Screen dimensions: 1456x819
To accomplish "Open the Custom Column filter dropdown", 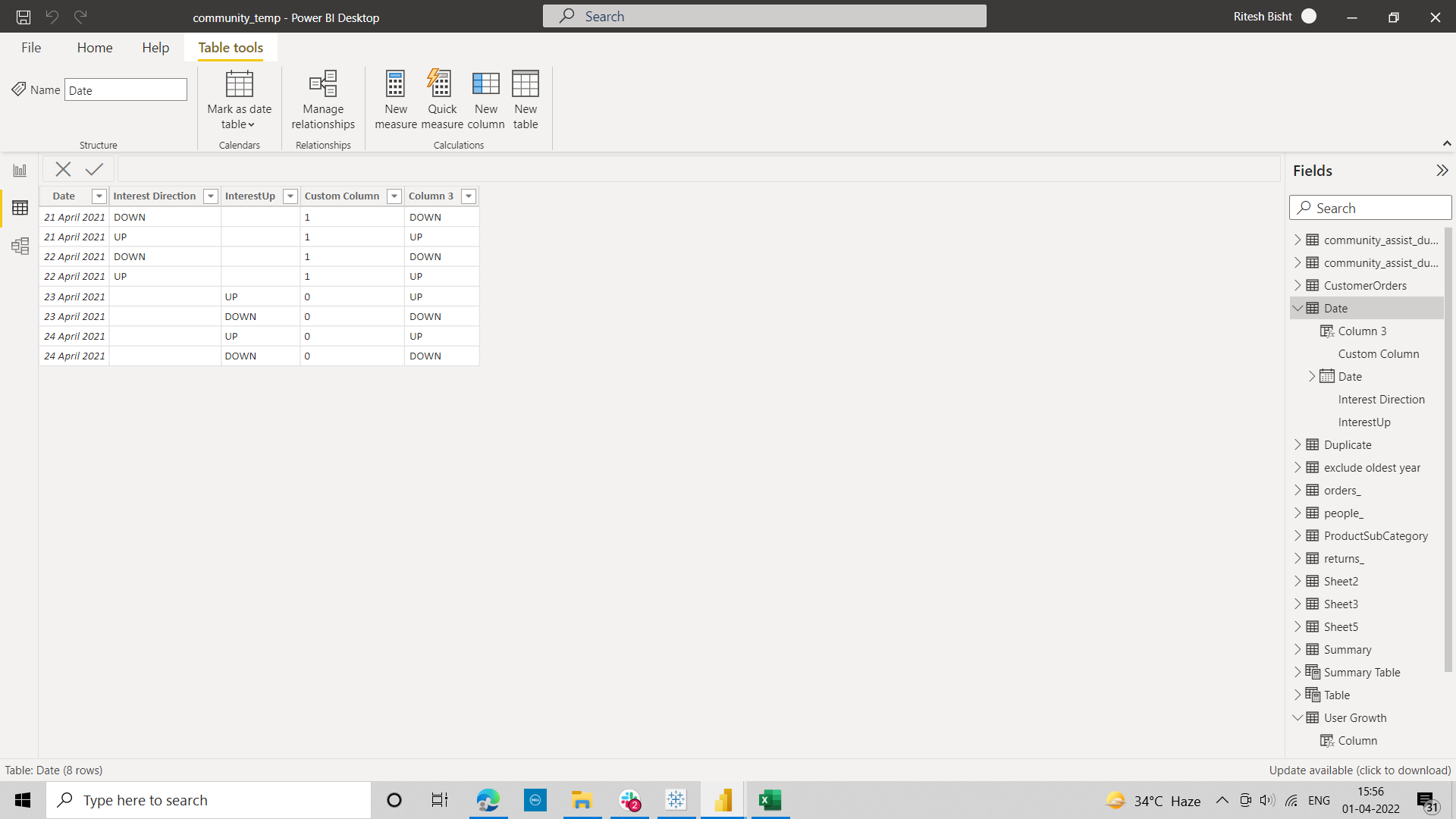I will point(394,196).
